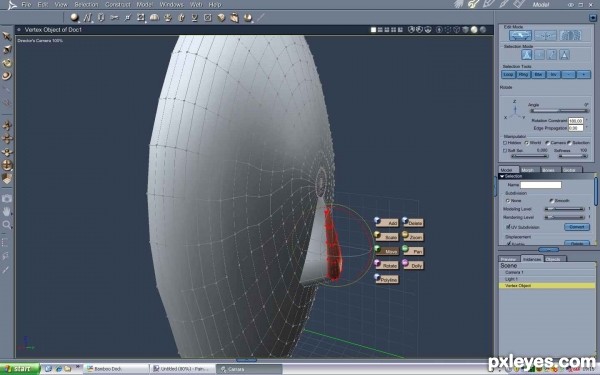Click the Convert button
Screen dimensions: 600x375
point(577,227)
